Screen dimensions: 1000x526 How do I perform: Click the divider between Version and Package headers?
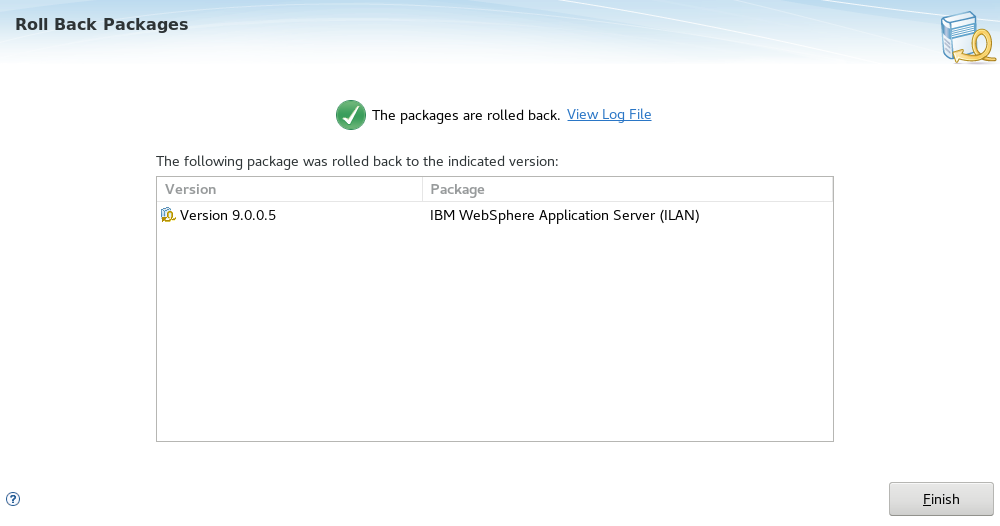coord(422,189)
